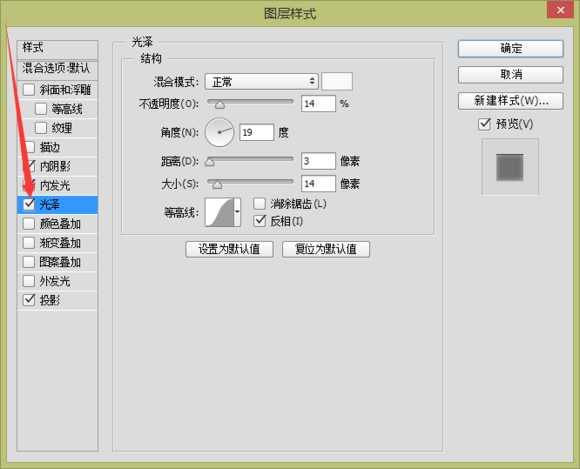Viewport: 580px width, 469px height.
Task: Focus the distance field showing 3
Action: (x=318, y=161)
